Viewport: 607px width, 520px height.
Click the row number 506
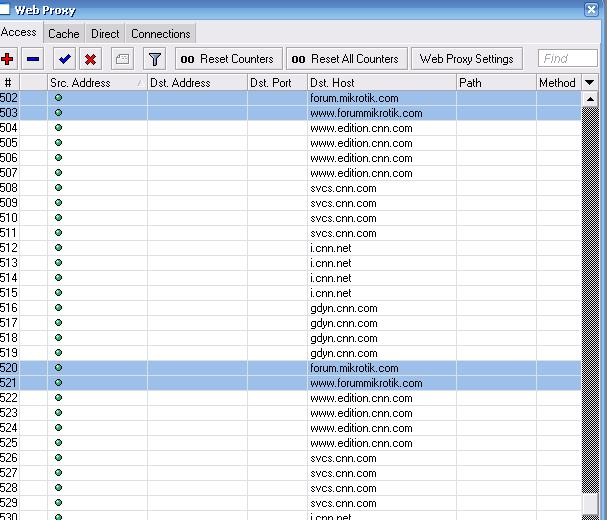[9, 158]
